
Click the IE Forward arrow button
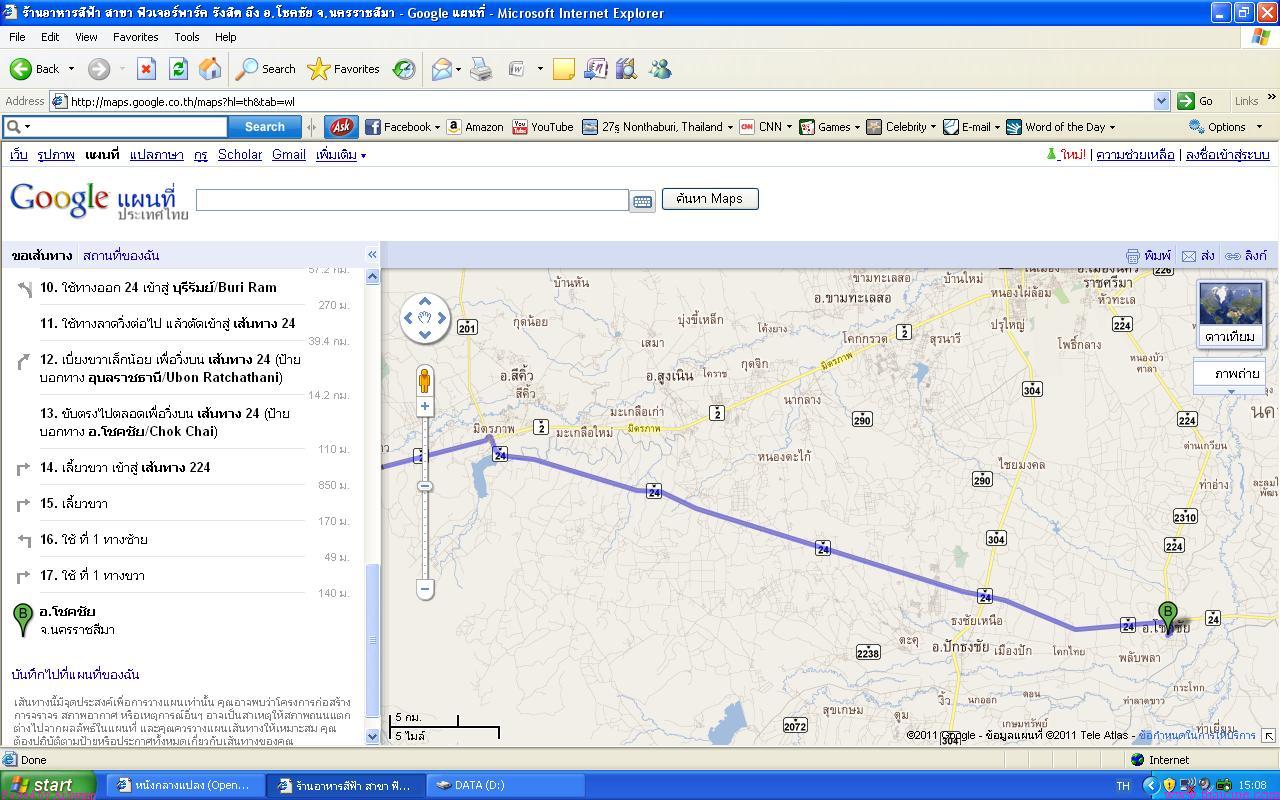pyautogui.click(x=98, y=69)
